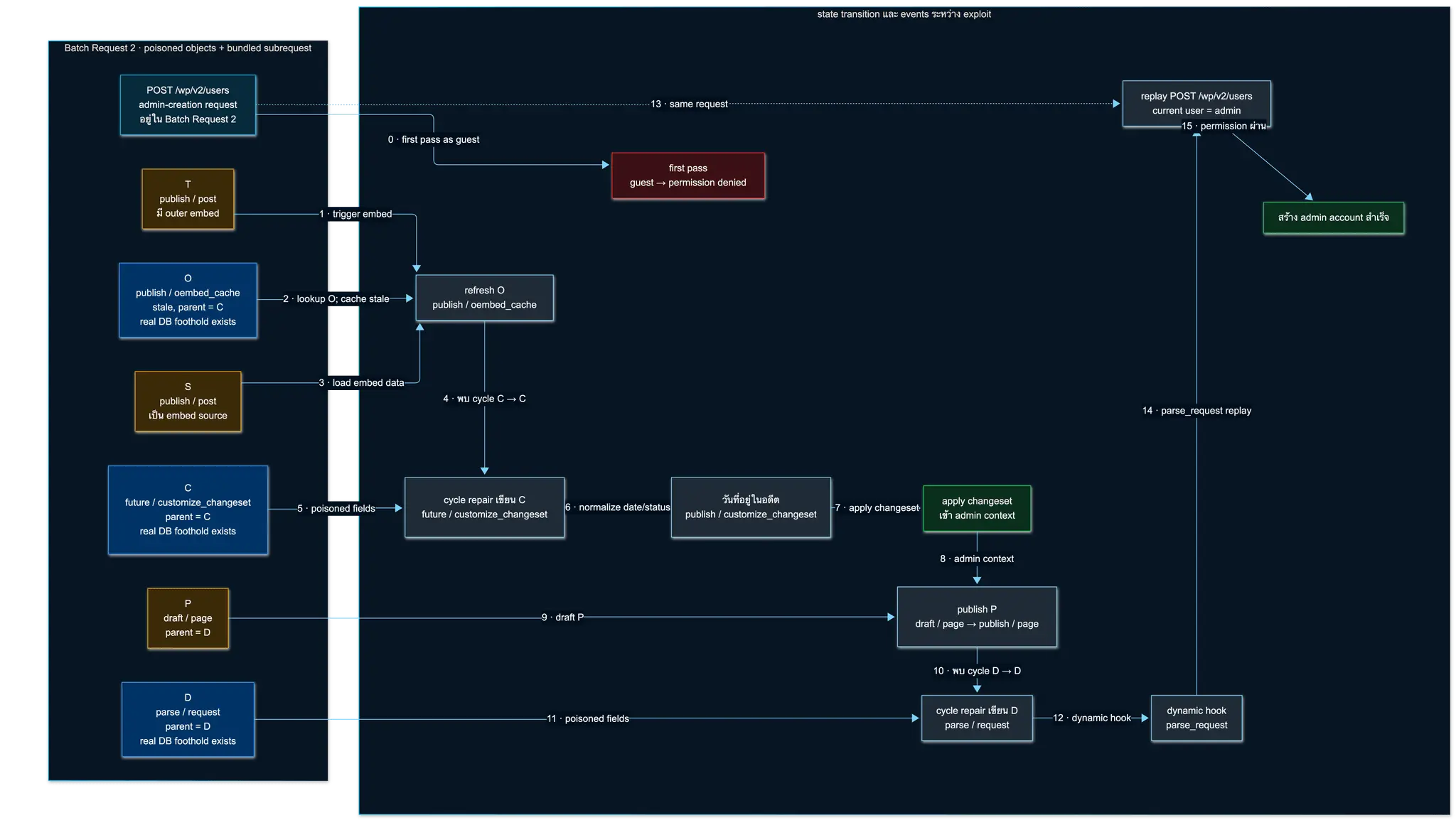
Task: Click the replay POST /wp/v2/users node
Action: point(1197,104)
